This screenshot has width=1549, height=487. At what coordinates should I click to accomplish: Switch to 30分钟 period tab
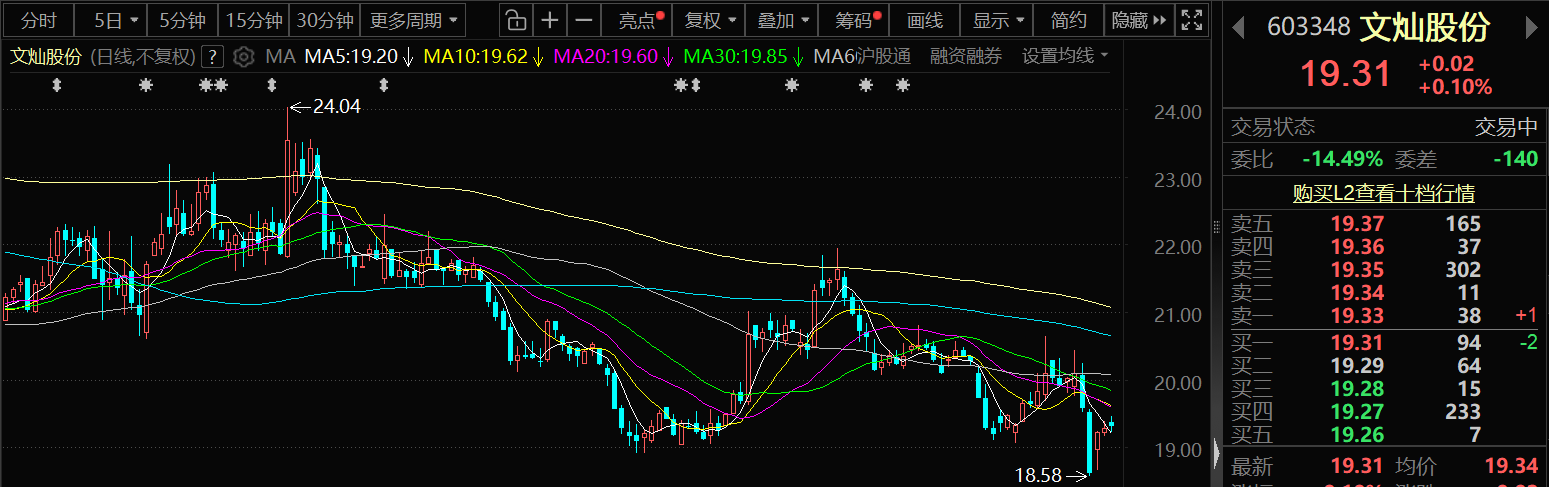pyautogui.click(x=325, y=20)
